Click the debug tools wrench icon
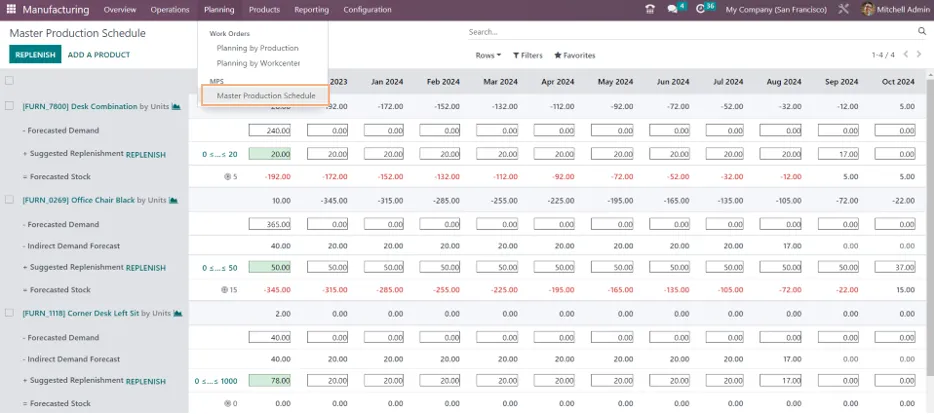This screenshot has height=414, width=934. coord(843,10)
